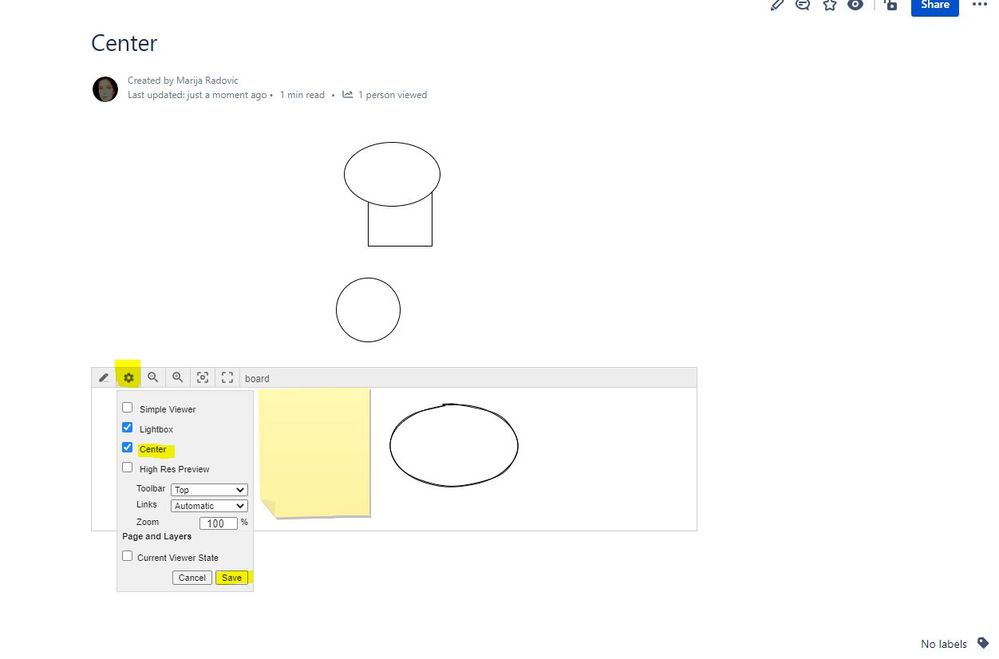999x659 pixels.
Task: Click the Share button
Action: tap(935, 6)
